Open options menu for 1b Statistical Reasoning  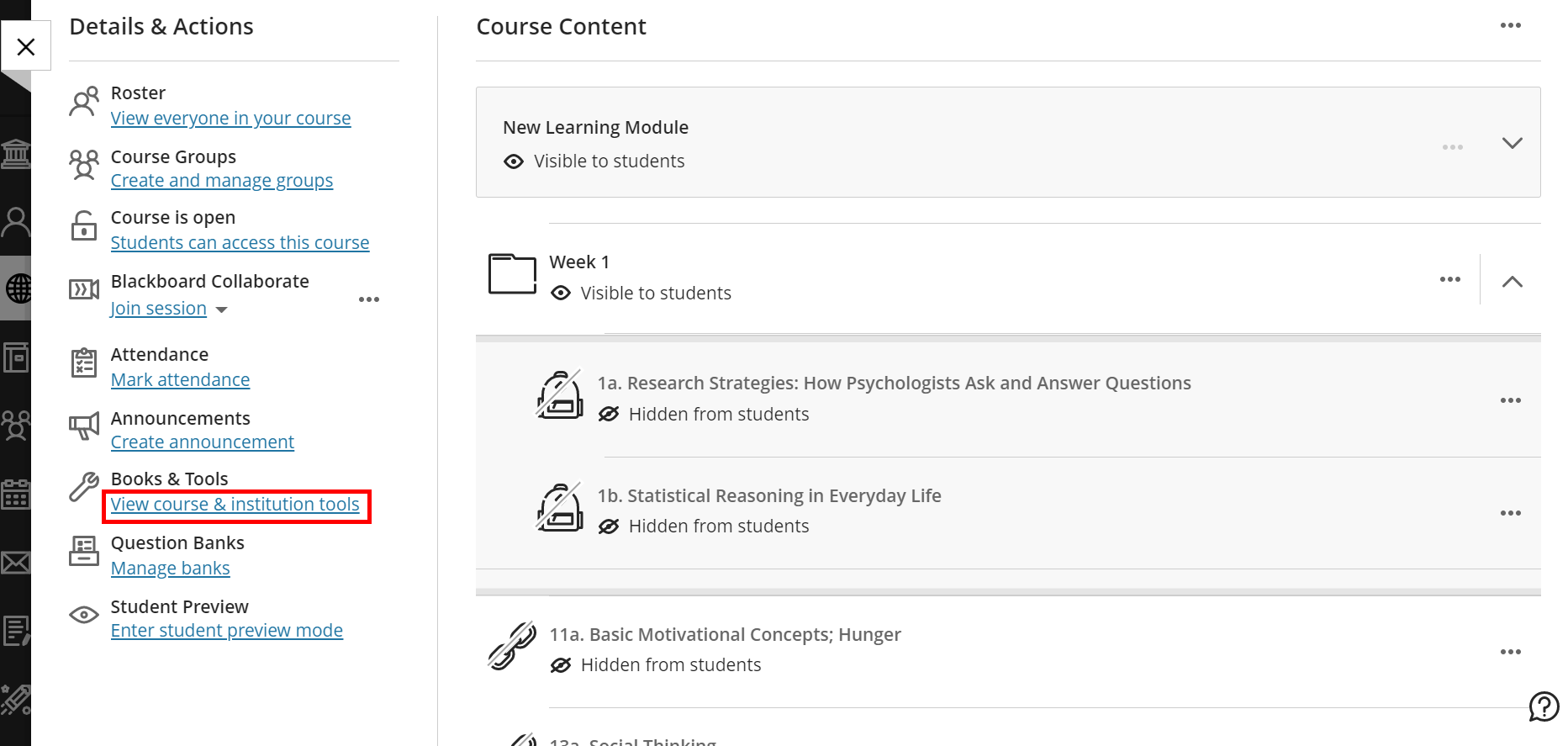coord(1511,512)
